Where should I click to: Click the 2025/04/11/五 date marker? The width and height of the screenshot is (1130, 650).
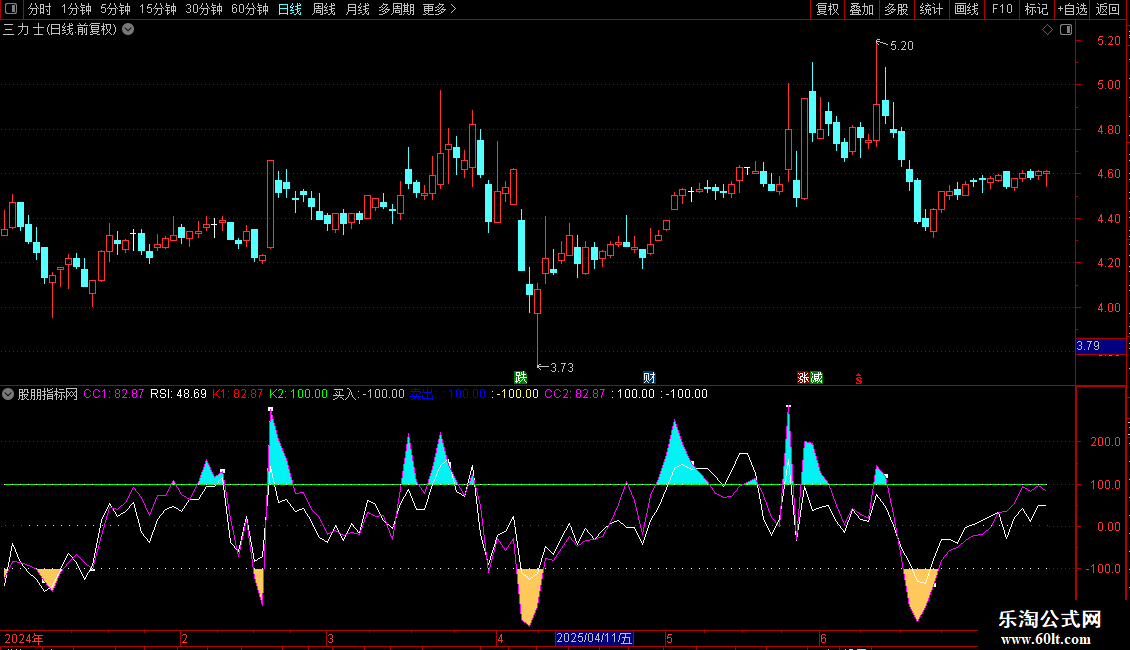click(594, 638)
